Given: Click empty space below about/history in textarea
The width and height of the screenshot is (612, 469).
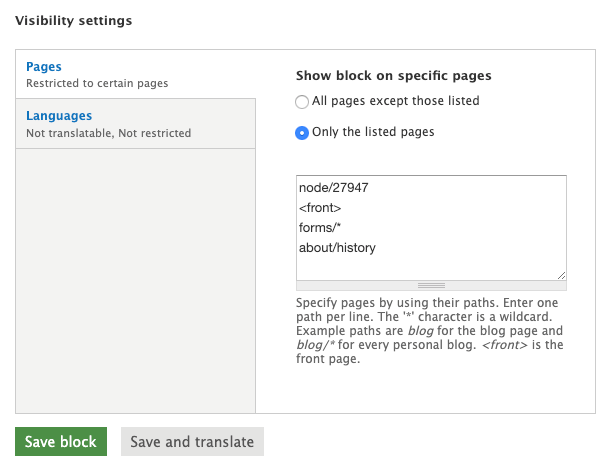Looking at the screenshot, I should point(430,265).
